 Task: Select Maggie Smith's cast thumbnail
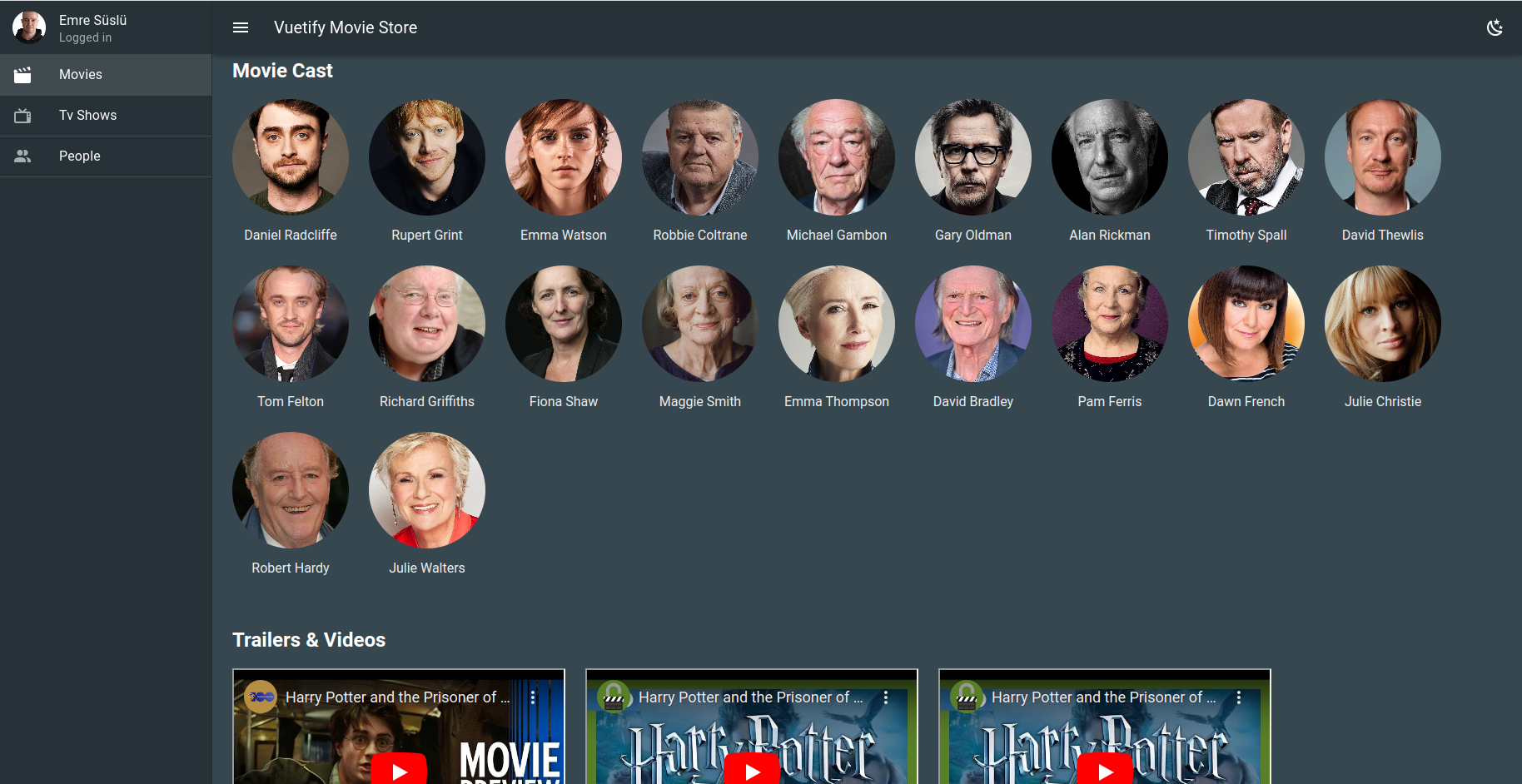(699, 324)
